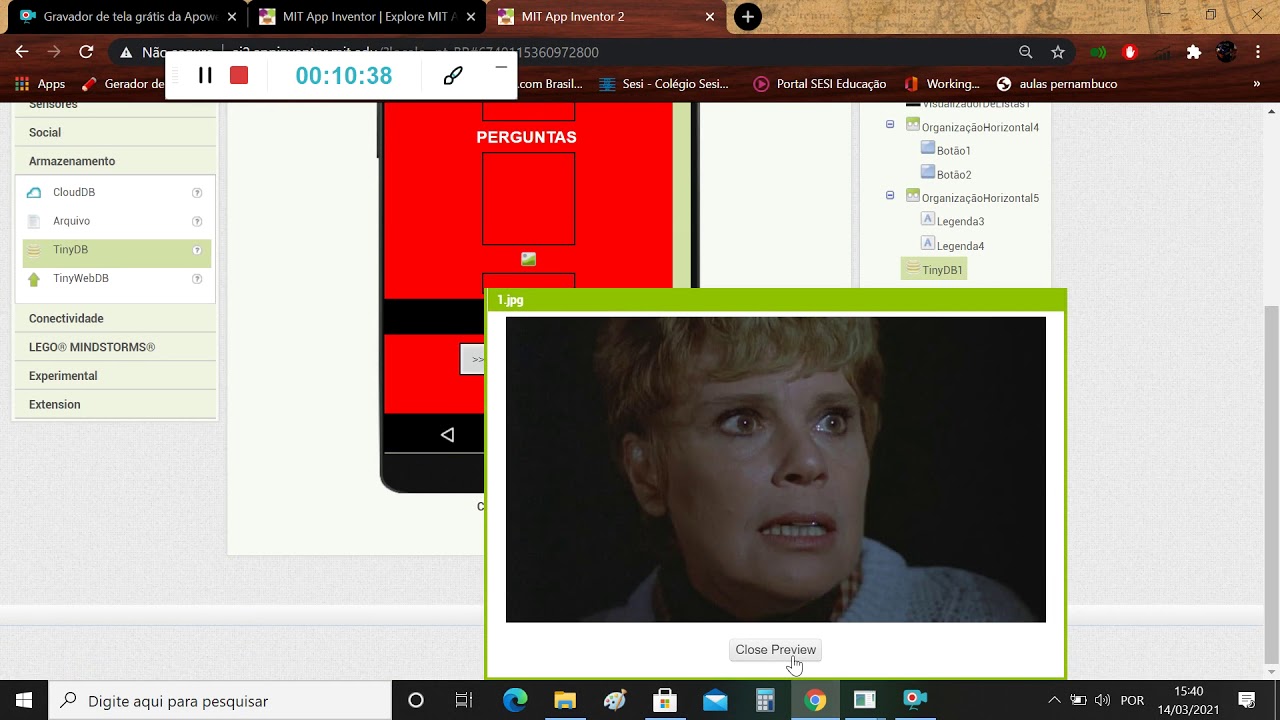
Task: Launch Calculator from the taskbar
Action: (x=765, y=700)
